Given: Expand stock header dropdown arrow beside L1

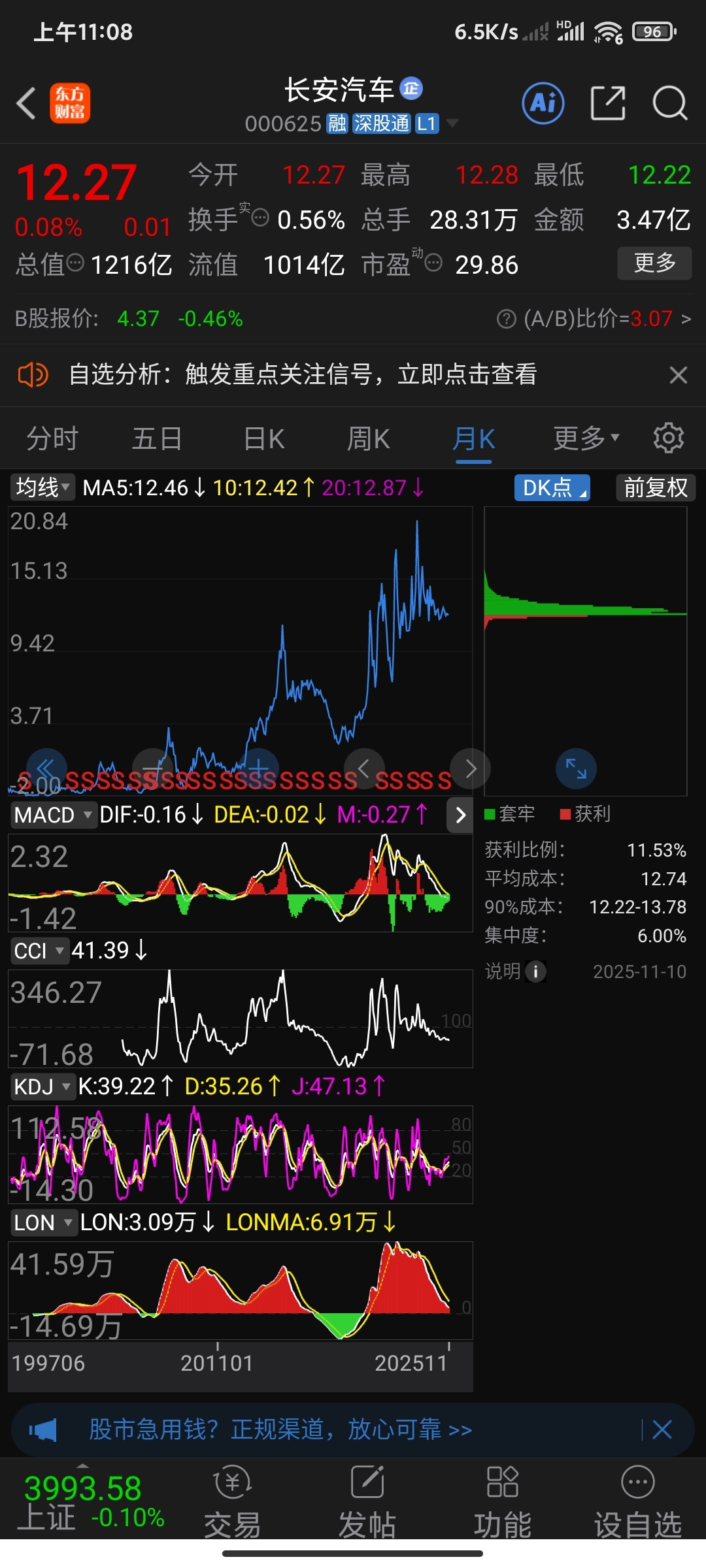Looking at the screenshot, I should pyautogui.click(x=452, y=123).
